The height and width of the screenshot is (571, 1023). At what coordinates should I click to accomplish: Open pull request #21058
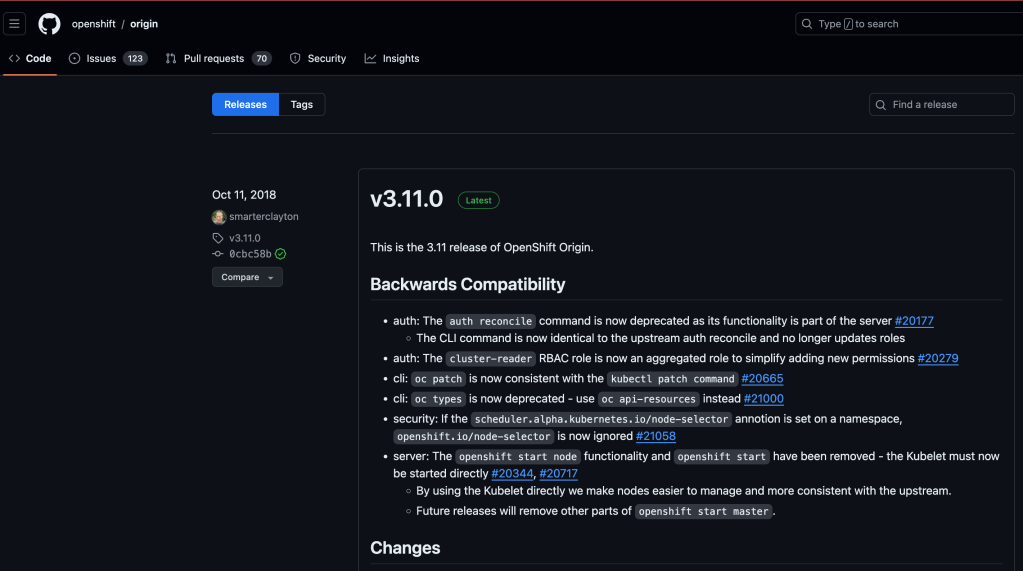coord(656,436)
